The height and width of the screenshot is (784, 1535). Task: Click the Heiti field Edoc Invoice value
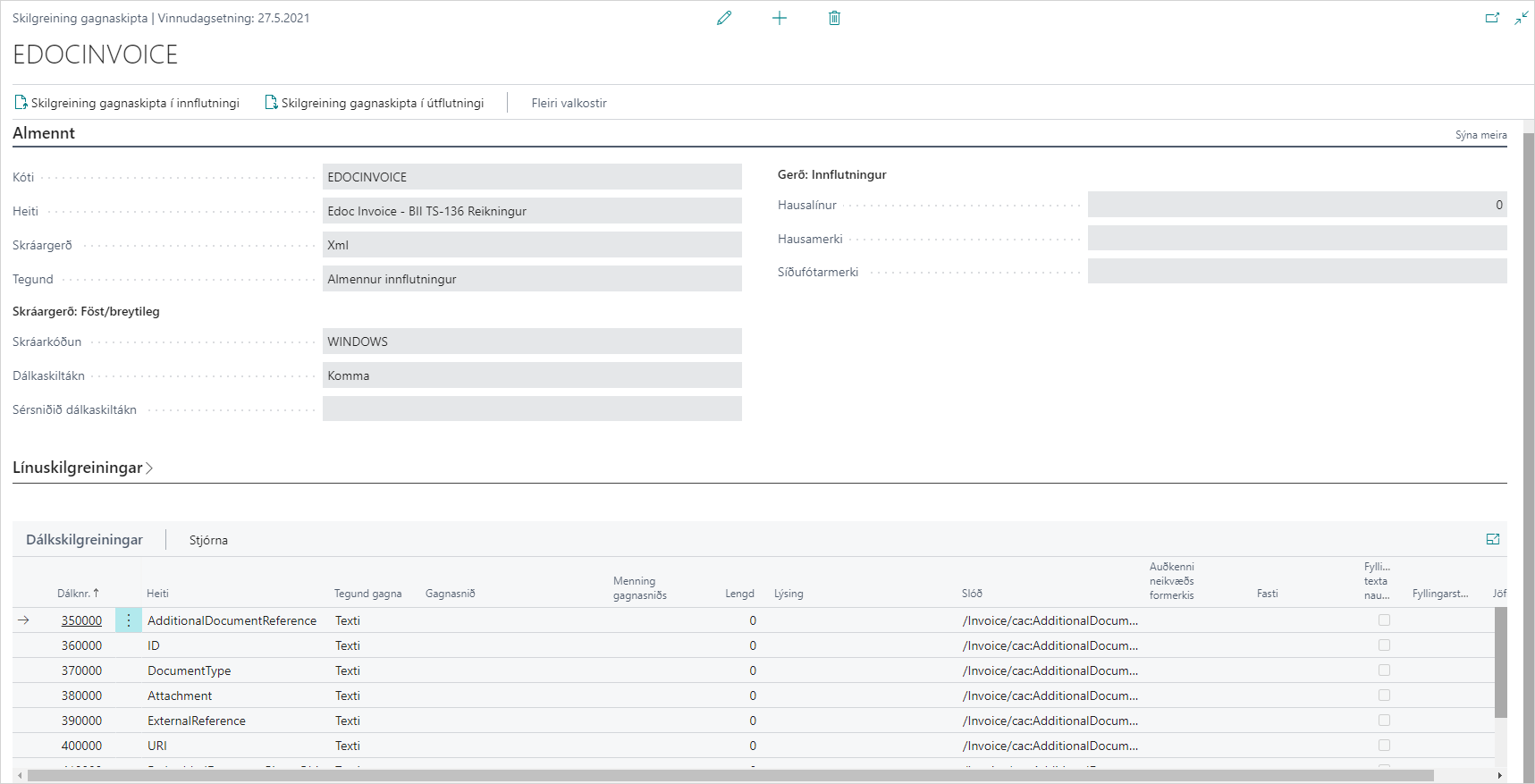click(x=532, y=211)
